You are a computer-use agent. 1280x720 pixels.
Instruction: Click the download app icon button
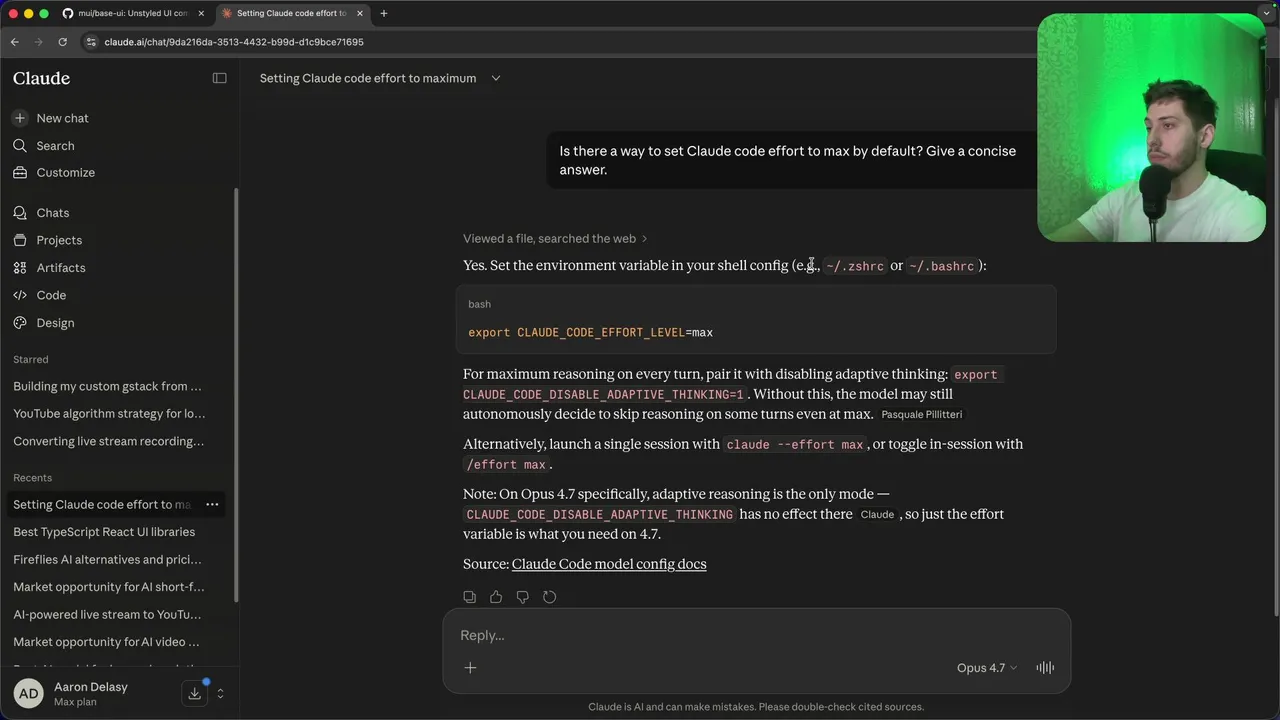coord(195,693)
